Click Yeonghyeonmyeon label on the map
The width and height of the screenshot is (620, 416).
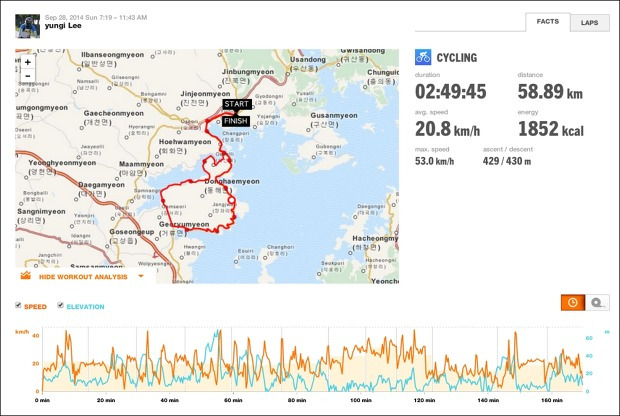pos(62,163)
